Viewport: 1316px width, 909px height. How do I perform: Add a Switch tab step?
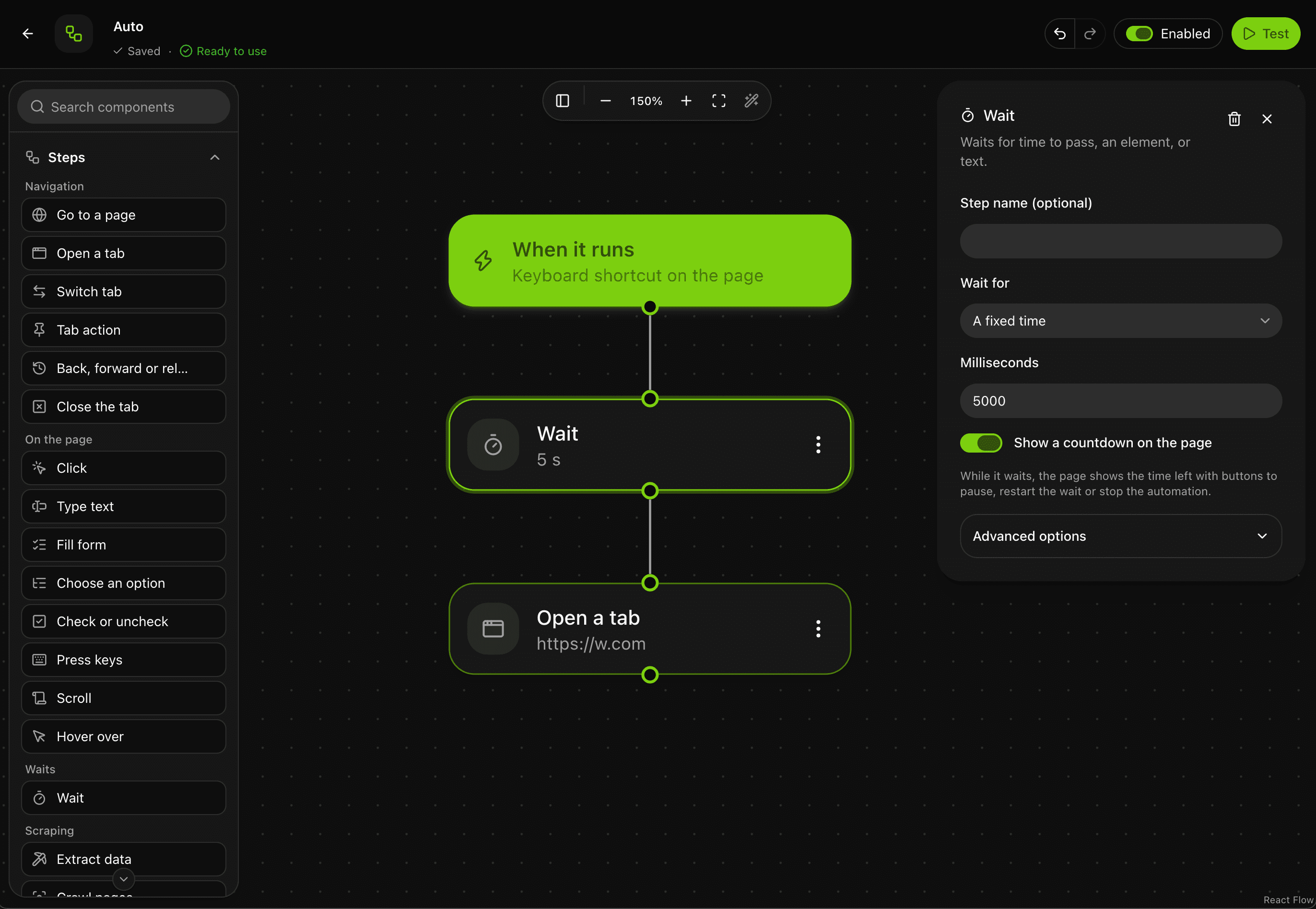[124, 291]
